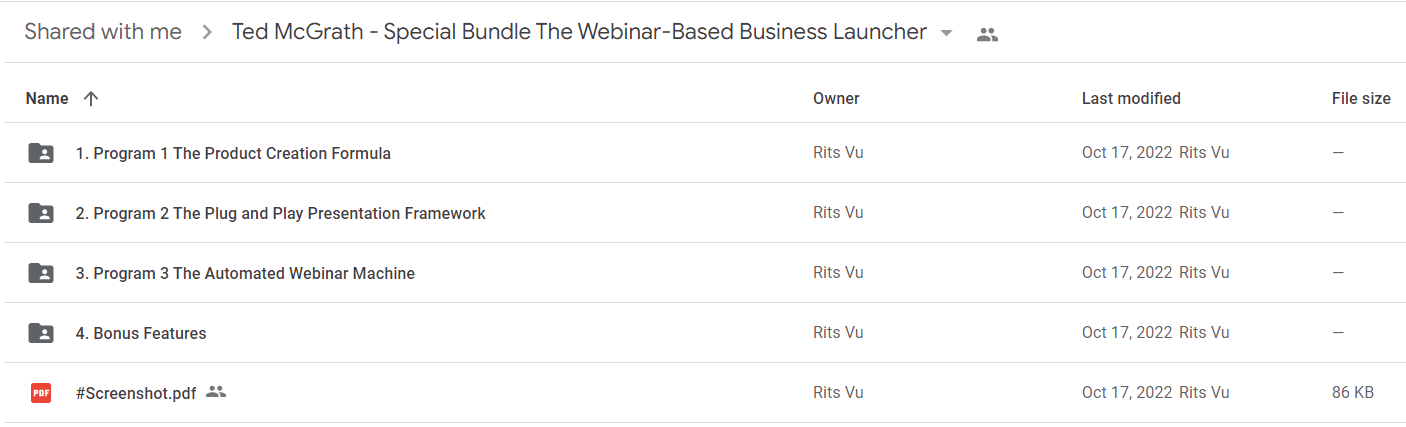Expand the folder title dropdown arrow
The height and width of the screenshot is (427, 1406).
[x=946, y=33]
